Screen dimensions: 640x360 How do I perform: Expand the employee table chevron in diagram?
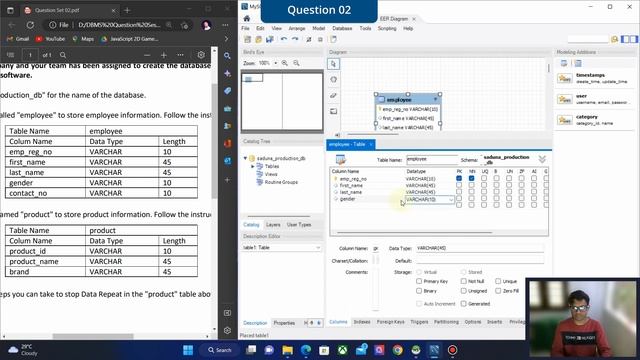(436, 100)
